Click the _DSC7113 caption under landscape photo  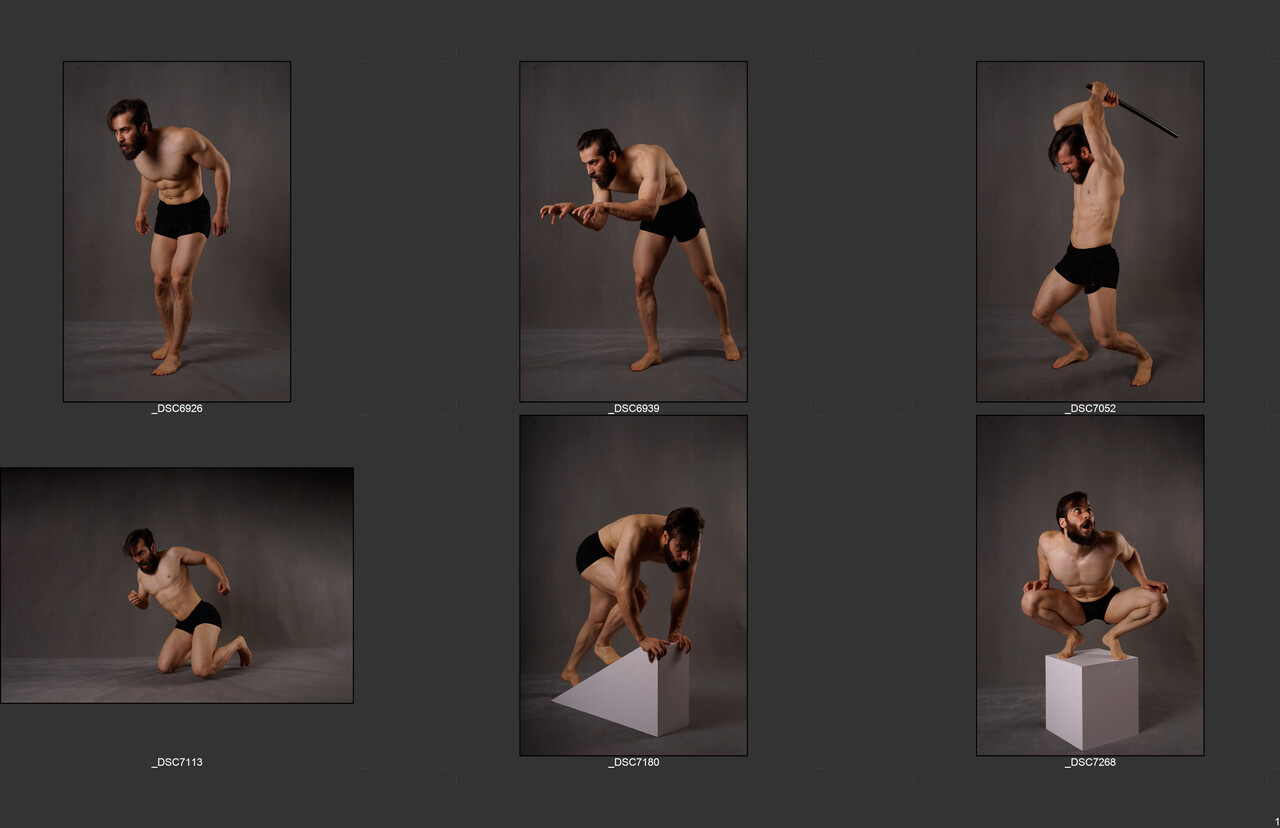pyautogui.click(x=177, y=762)
